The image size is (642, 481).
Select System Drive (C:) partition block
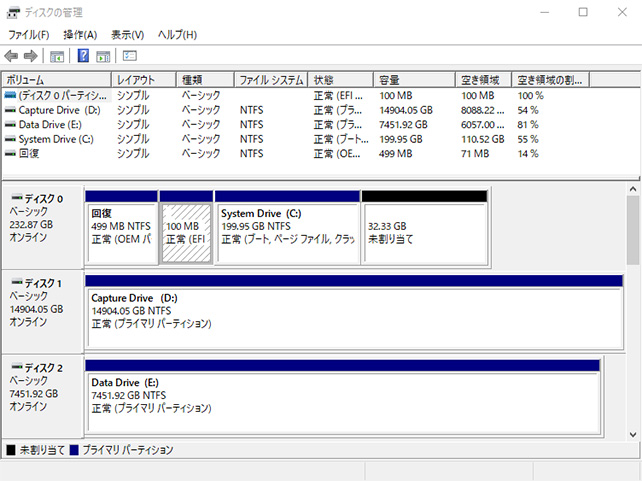coord(287,228)
